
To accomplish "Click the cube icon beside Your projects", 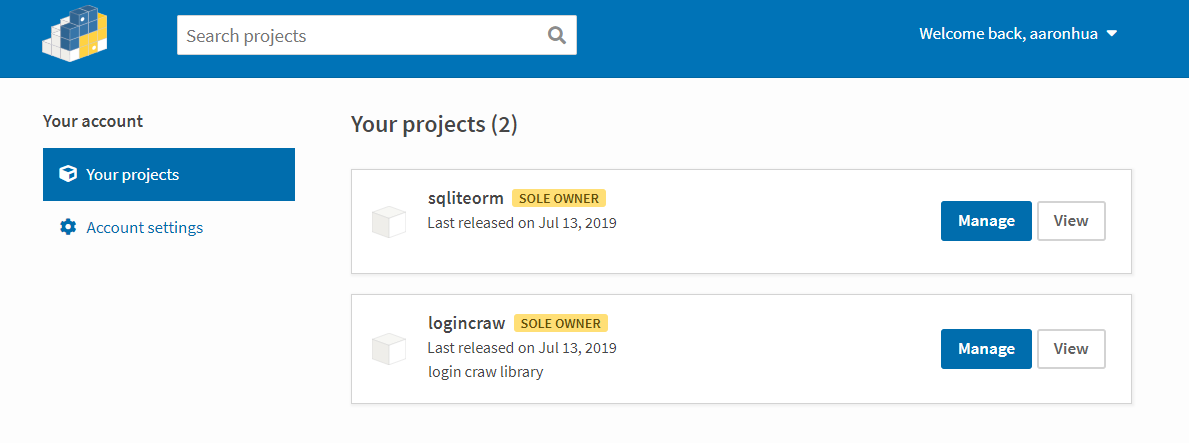I will click(x=67, y=174).
